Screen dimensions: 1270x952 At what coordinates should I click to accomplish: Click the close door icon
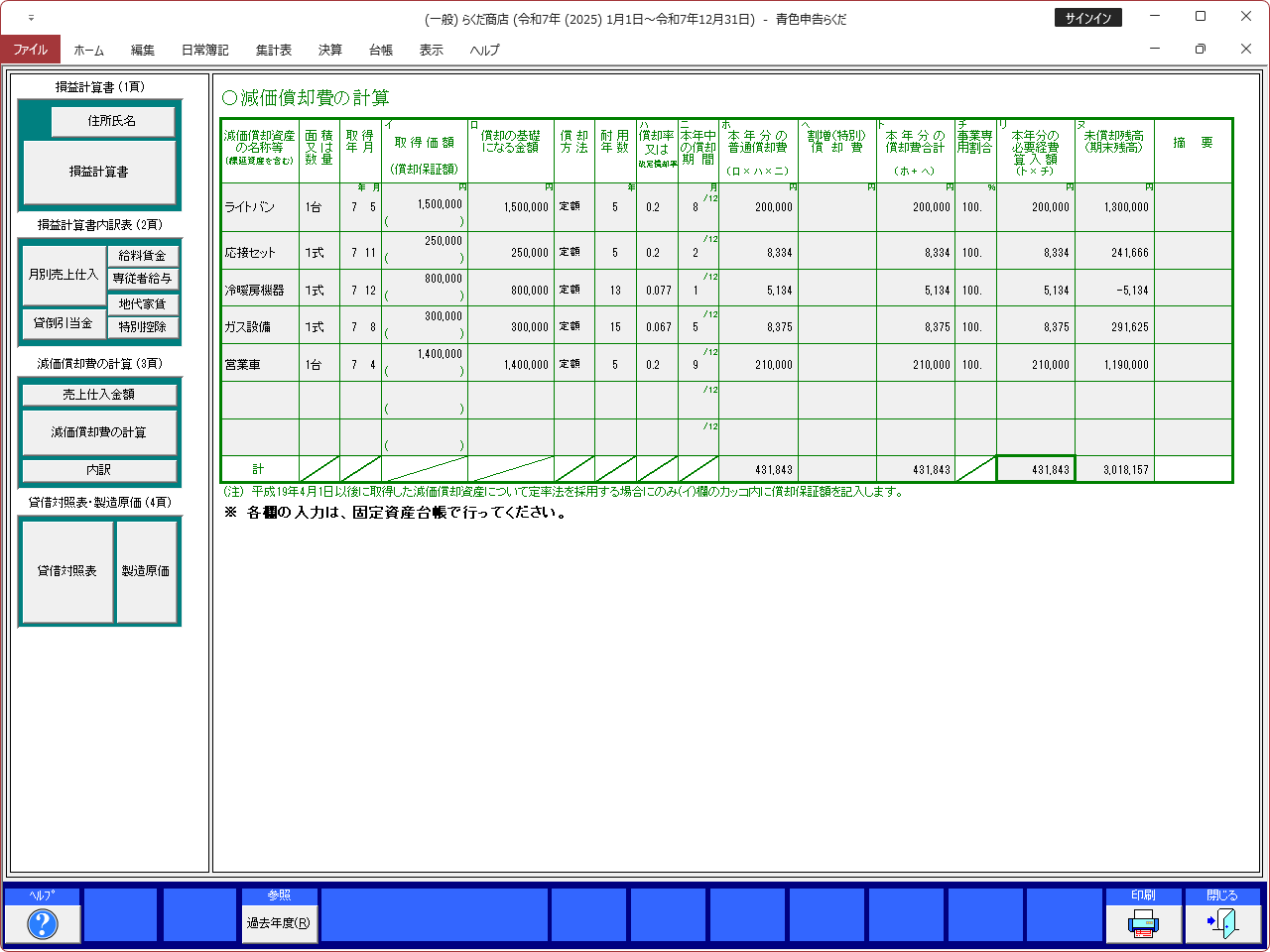1222,923
